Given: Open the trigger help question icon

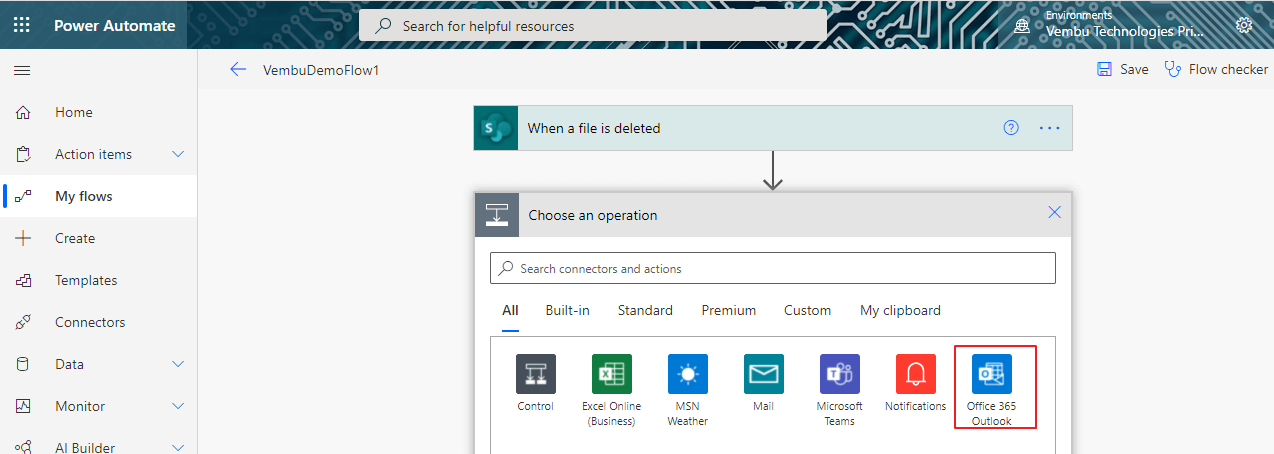Looking at the screenshot, I should tap(1011, 128).
